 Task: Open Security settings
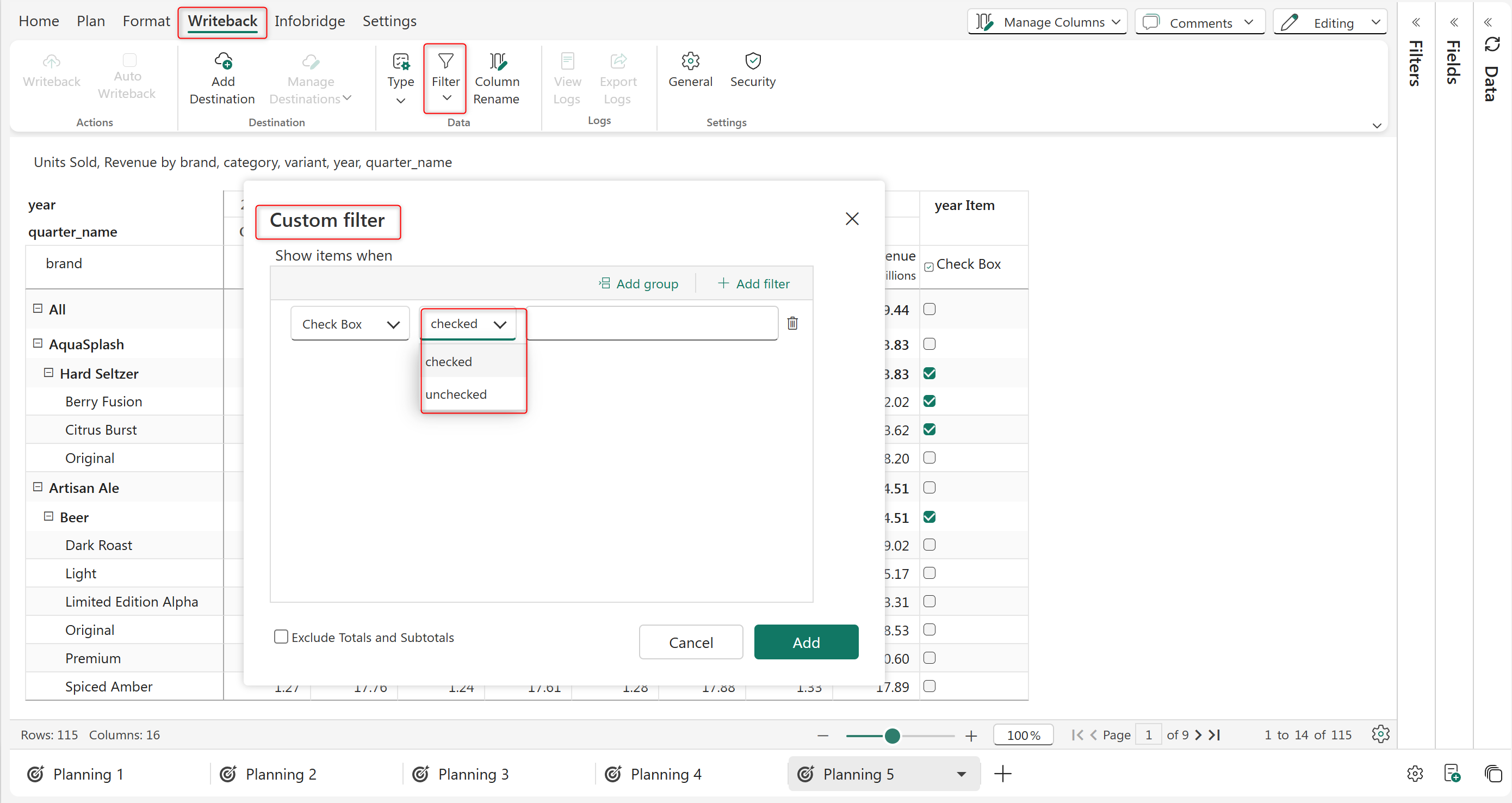(752, 69)
